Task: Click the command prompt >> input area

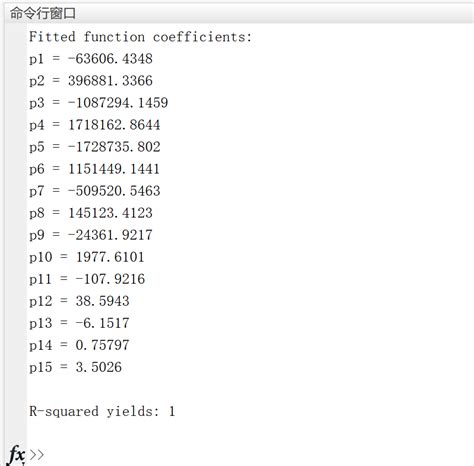Action: coord(250,455)
